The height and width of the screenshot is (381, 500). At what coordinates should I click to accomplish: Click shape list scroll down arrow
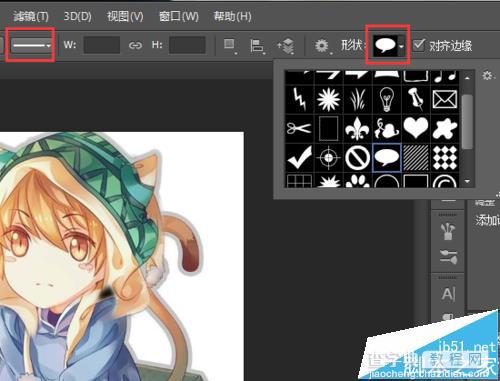point(467,182)
